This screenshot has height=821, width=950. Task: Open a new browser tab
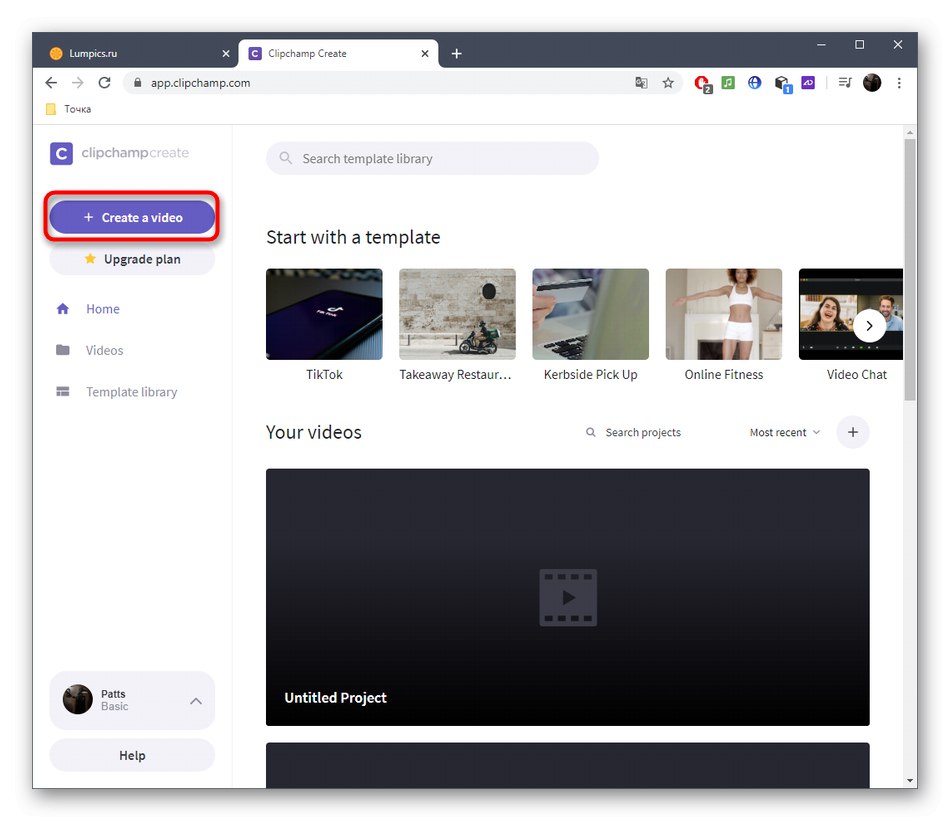click(x=457, y=54)
